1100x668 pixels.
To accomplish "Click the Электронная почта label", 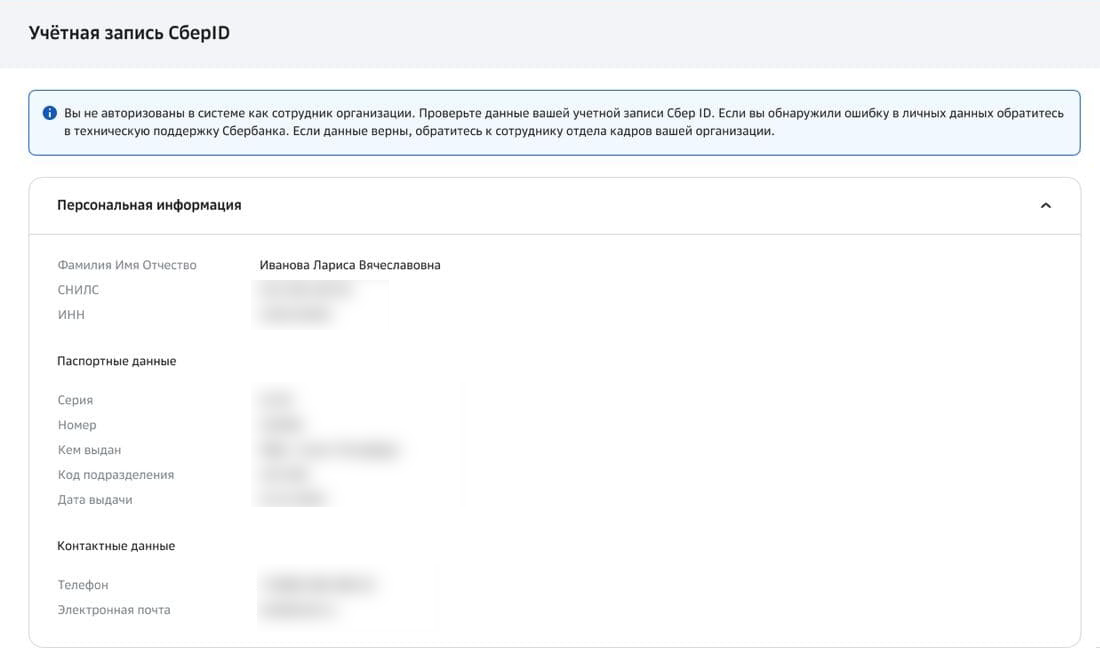I will [x=114, y=610].
